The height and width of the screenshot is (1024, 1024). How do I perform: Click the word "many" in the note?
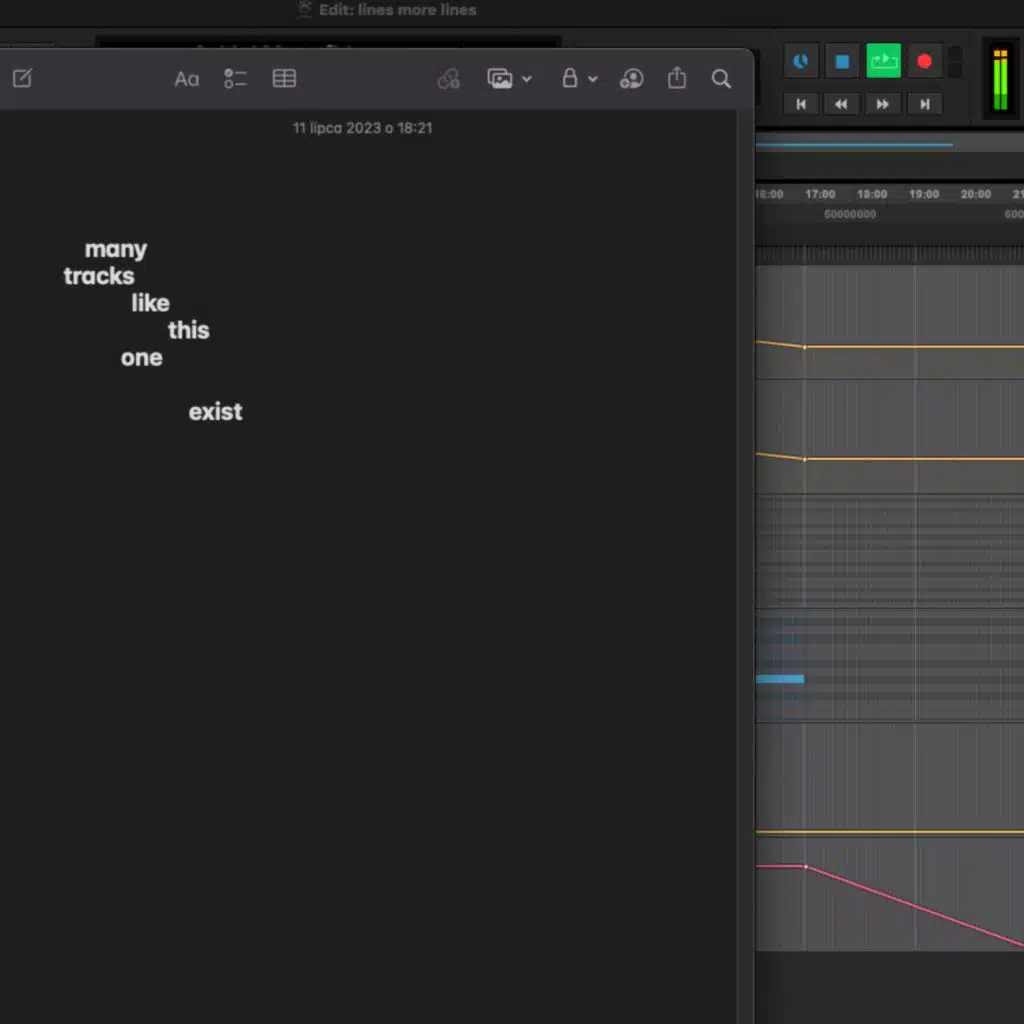click(116, 249)
